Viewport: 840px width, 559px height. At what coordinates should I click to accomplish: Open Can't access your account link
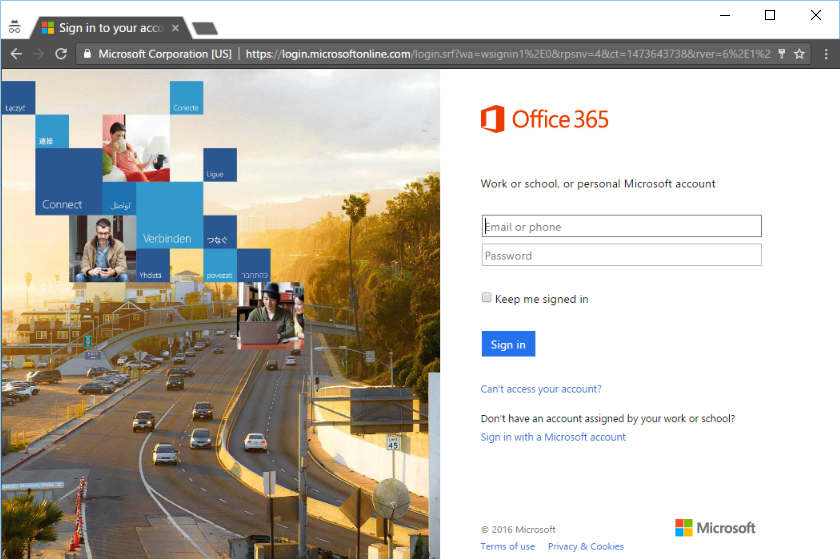pos(541,389)
